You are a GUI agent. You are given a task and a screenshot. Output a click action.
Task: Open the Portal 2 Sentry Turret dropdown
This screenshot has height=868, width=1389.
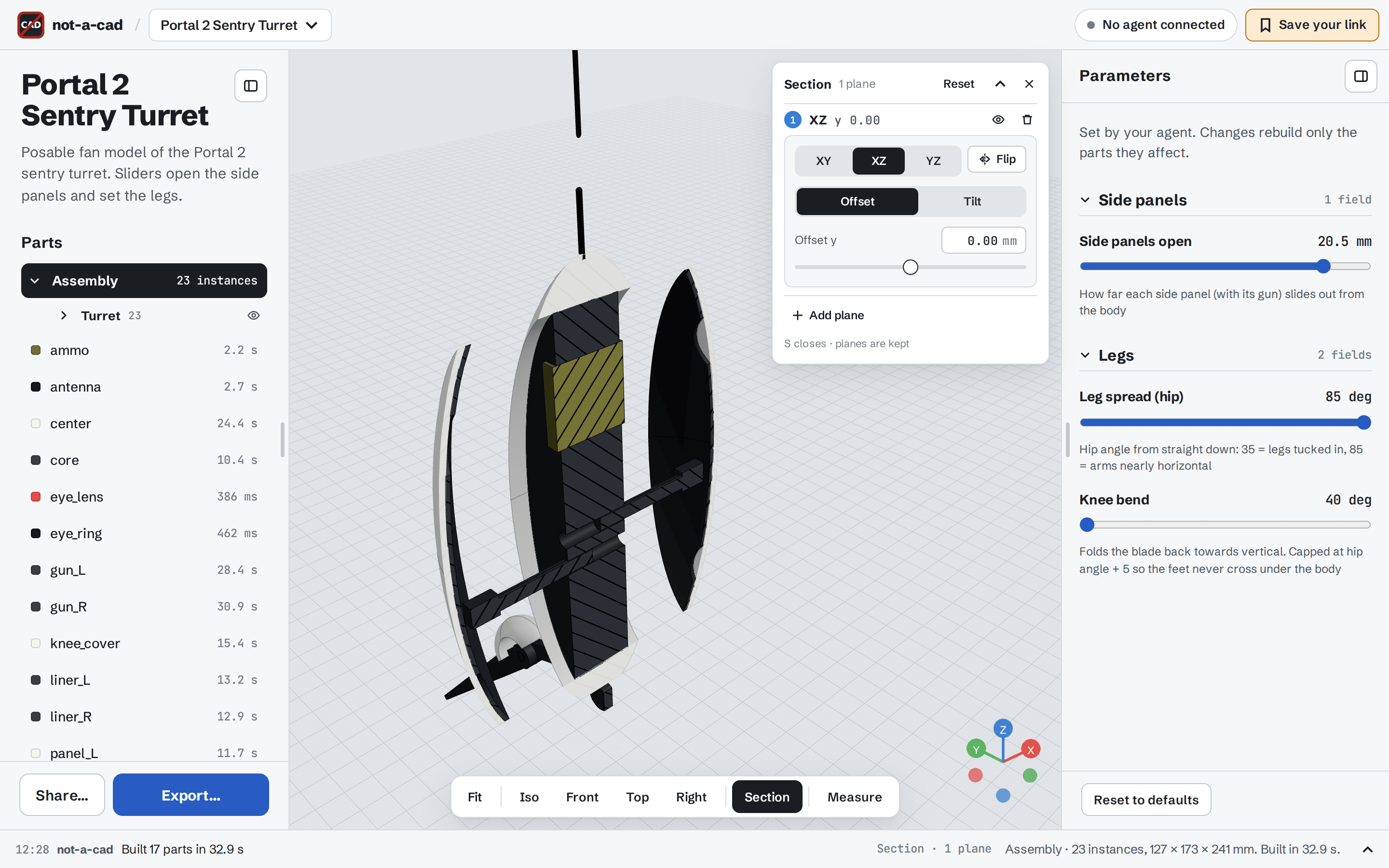tap(240, 25)
